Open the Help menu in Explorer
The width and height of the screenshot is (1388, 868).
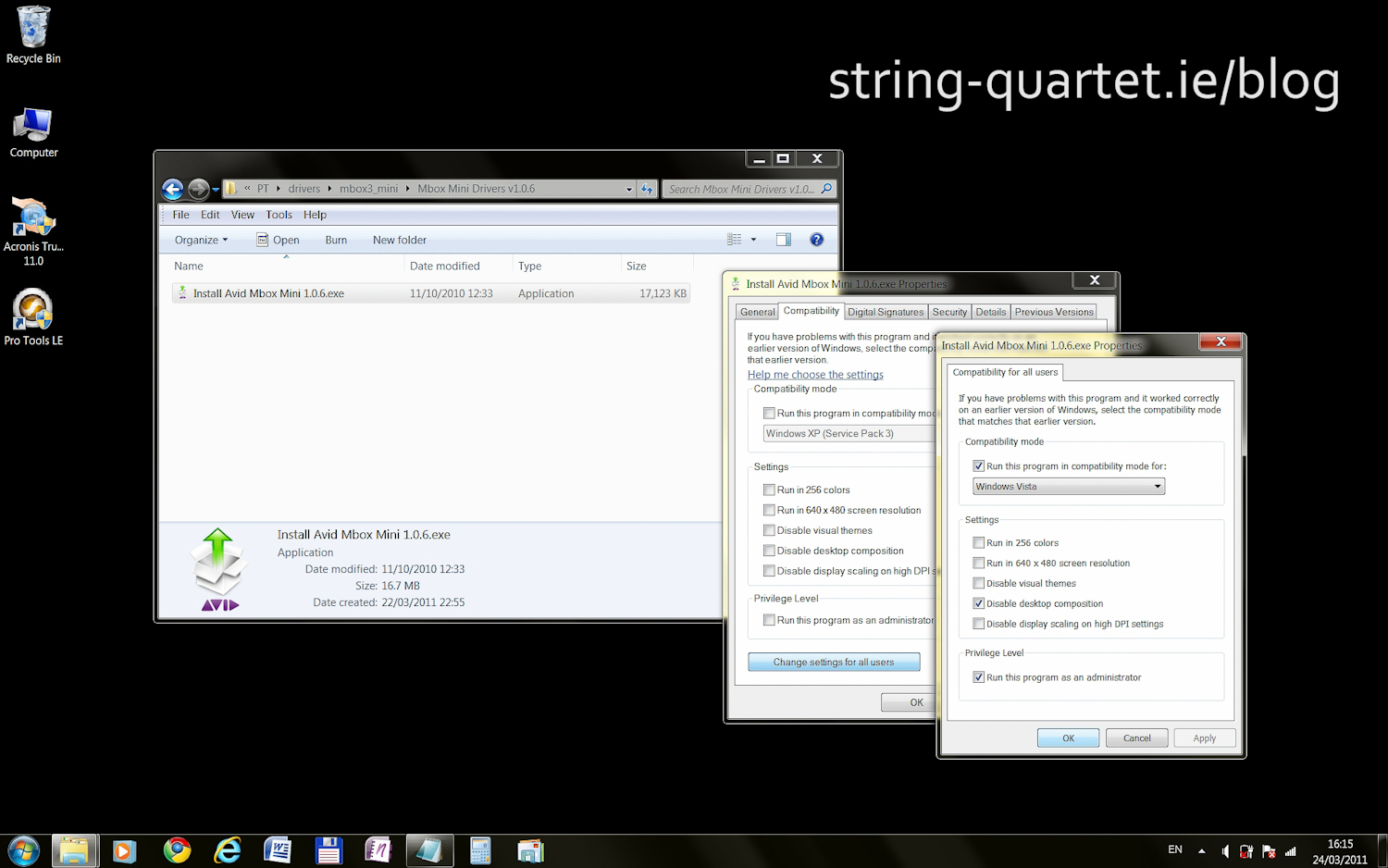coord(315,215)
